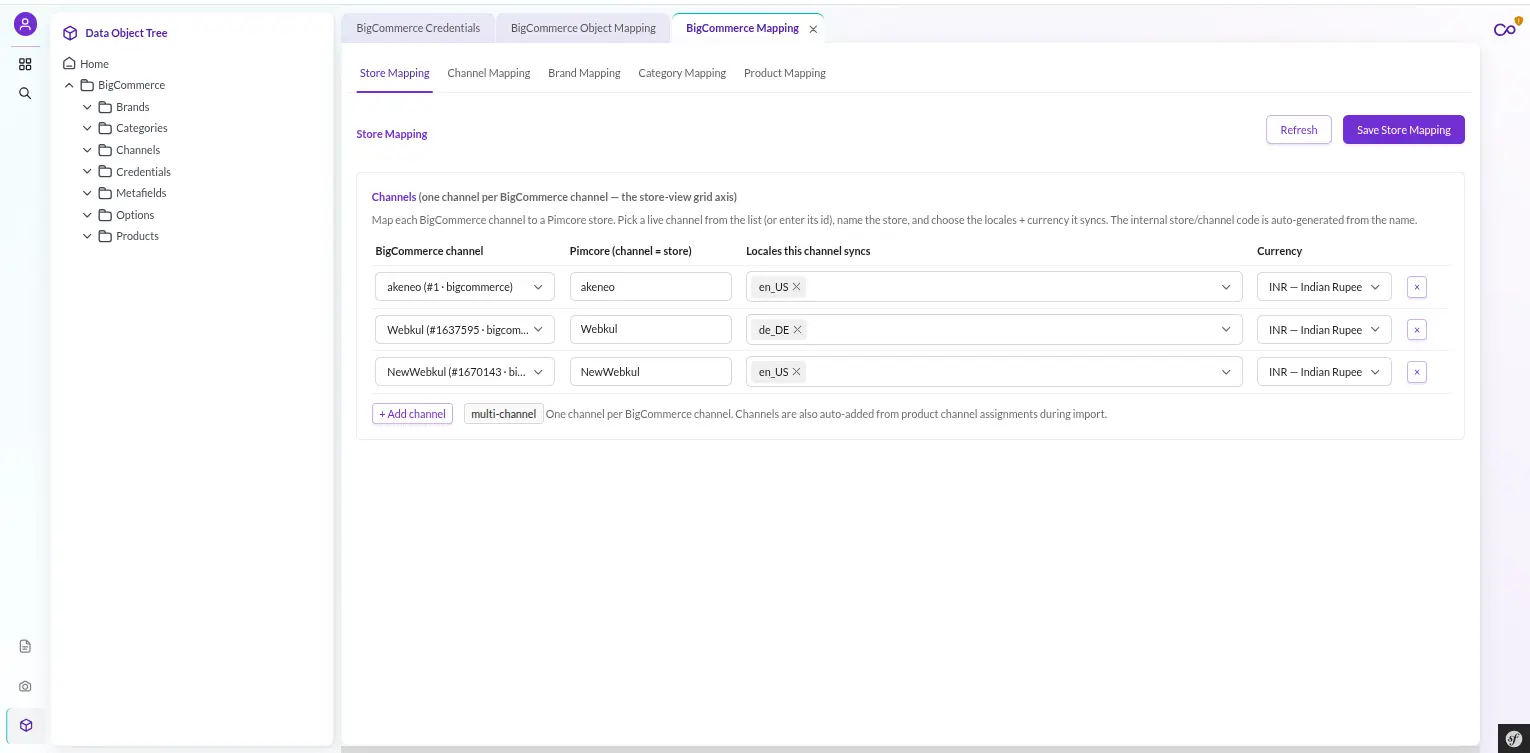1530x753 pixels.
Task: Open currency dropdown in Webkul row
Action: click(x=1324, y=330)
